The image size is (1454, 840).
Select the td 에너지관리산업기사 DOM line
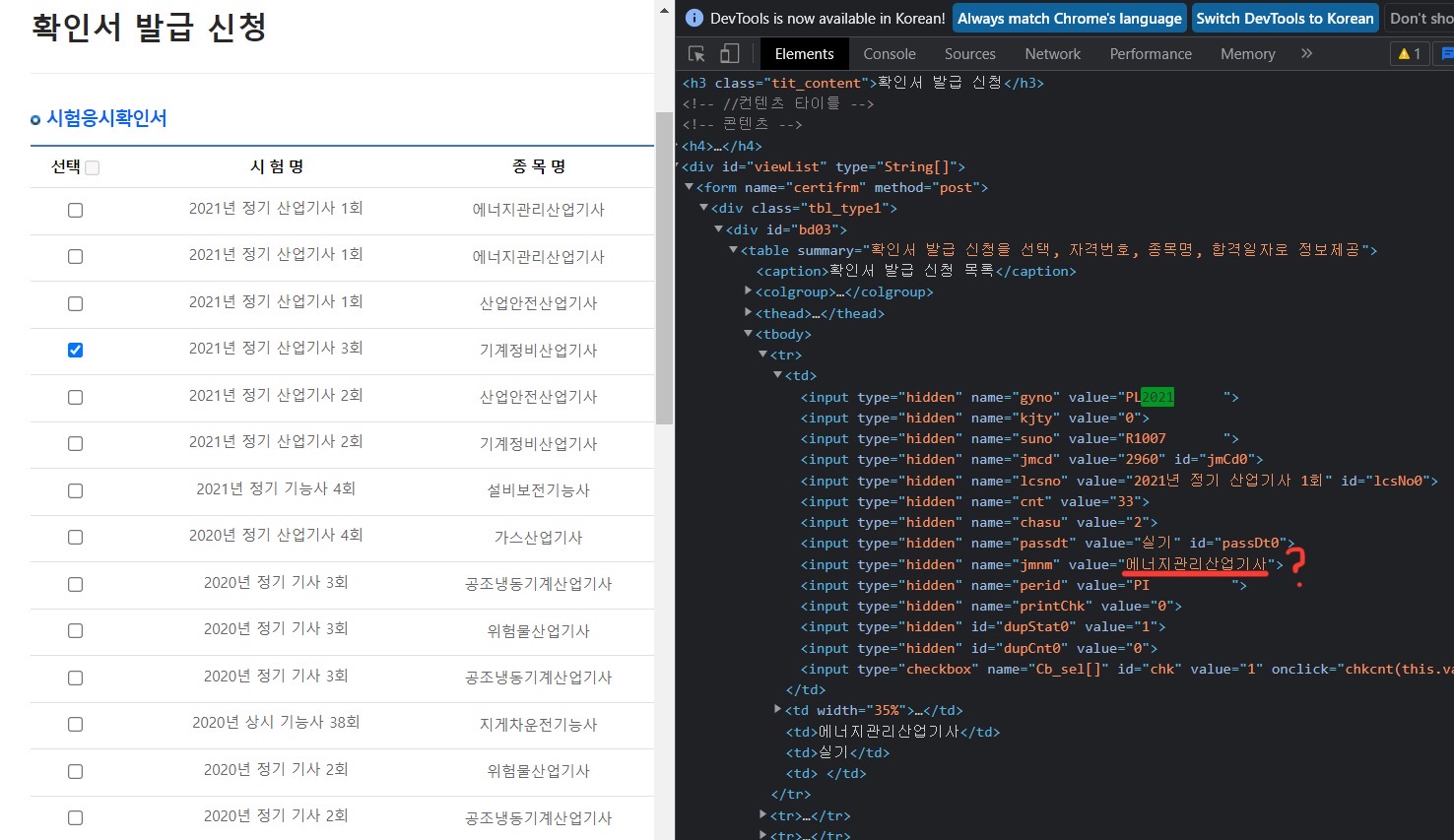(892, 732)
